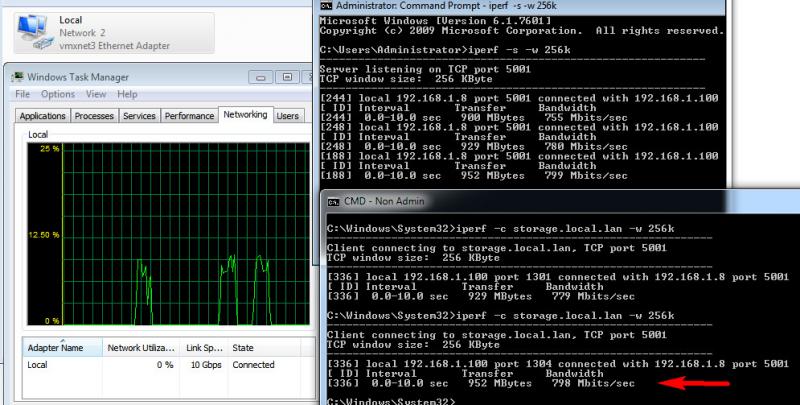
Task: Click the 798 Mbits/sec client result
Action: [x=593, y=384]
